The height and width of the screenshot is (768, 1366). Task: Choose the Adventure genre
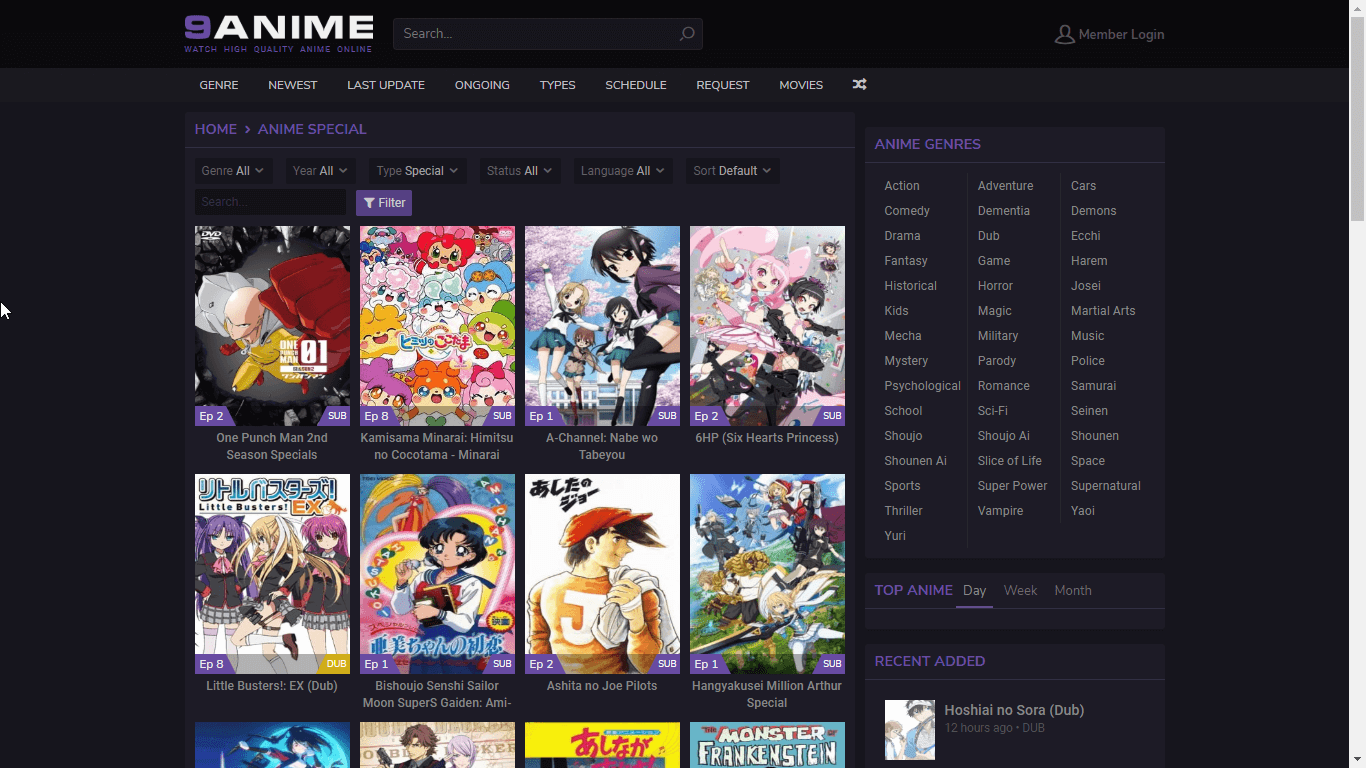click(1005, 186)
